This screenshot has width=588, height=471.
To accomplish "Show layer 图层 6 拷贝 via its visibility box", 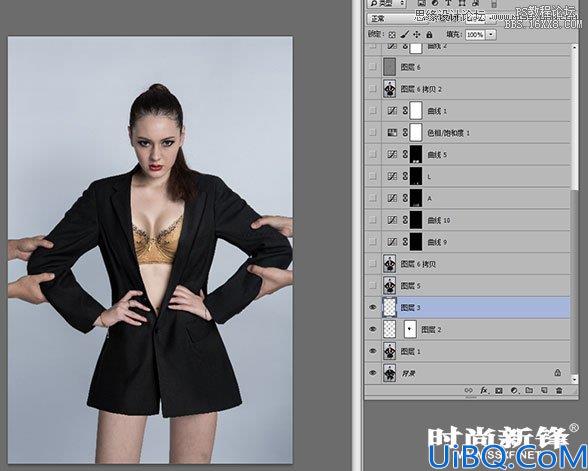I will pos(372,264).
